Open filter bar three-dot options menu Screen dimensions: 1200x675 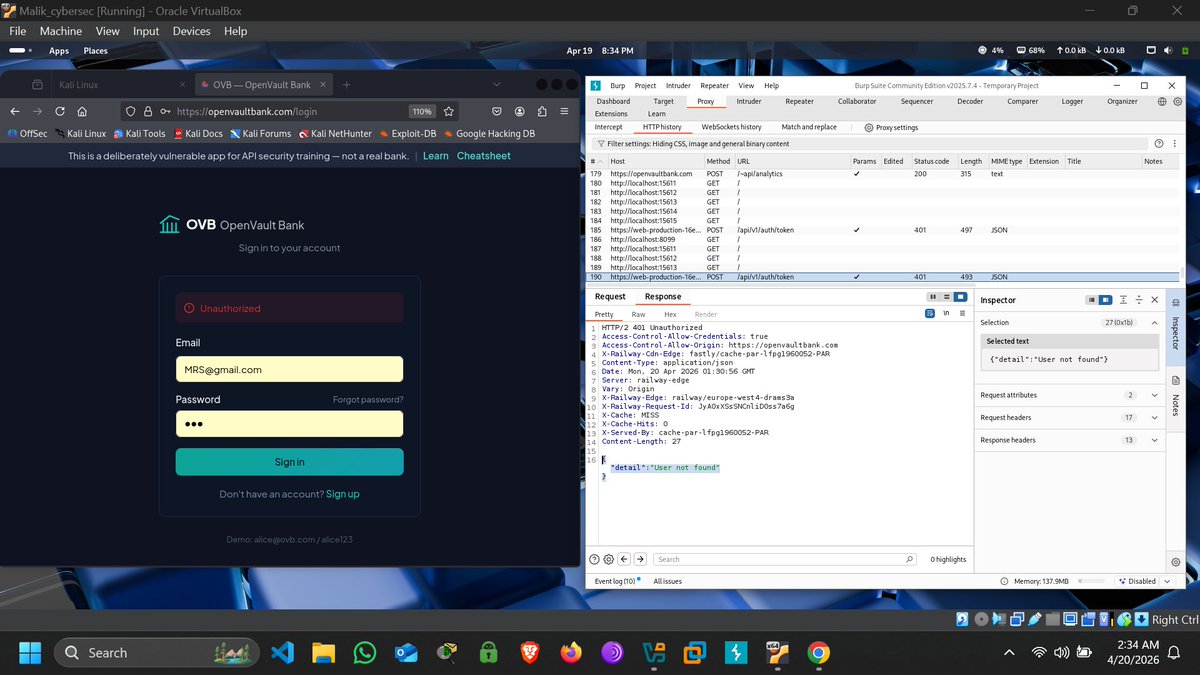[x=1174, y=144]
